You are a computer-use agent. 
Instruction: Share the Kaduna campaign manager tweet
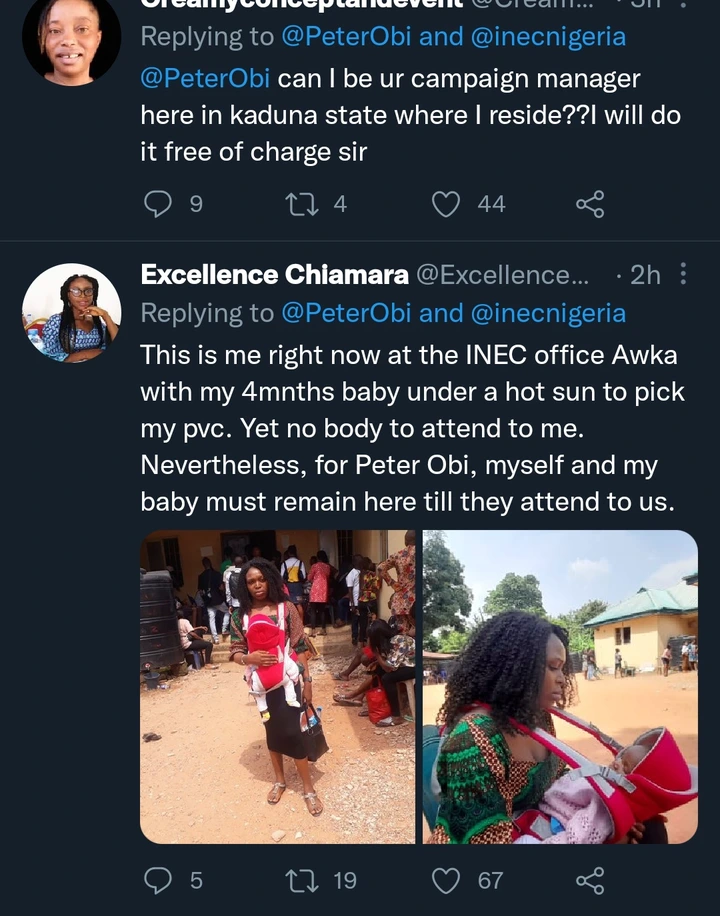[x=590, y=204]
